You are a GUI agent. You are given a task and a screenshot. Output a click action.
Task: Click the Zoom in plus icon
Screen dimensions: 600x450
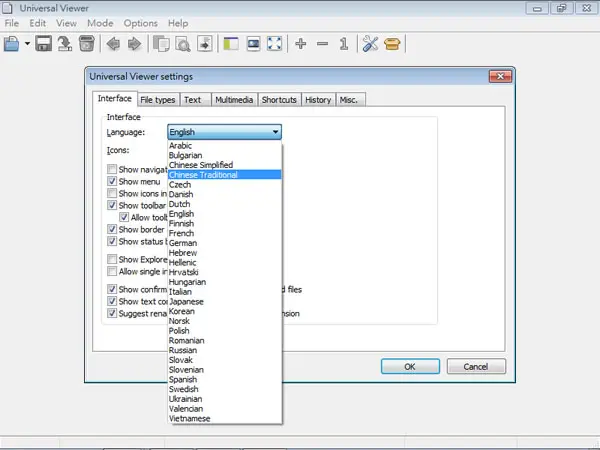coord(301,44)
